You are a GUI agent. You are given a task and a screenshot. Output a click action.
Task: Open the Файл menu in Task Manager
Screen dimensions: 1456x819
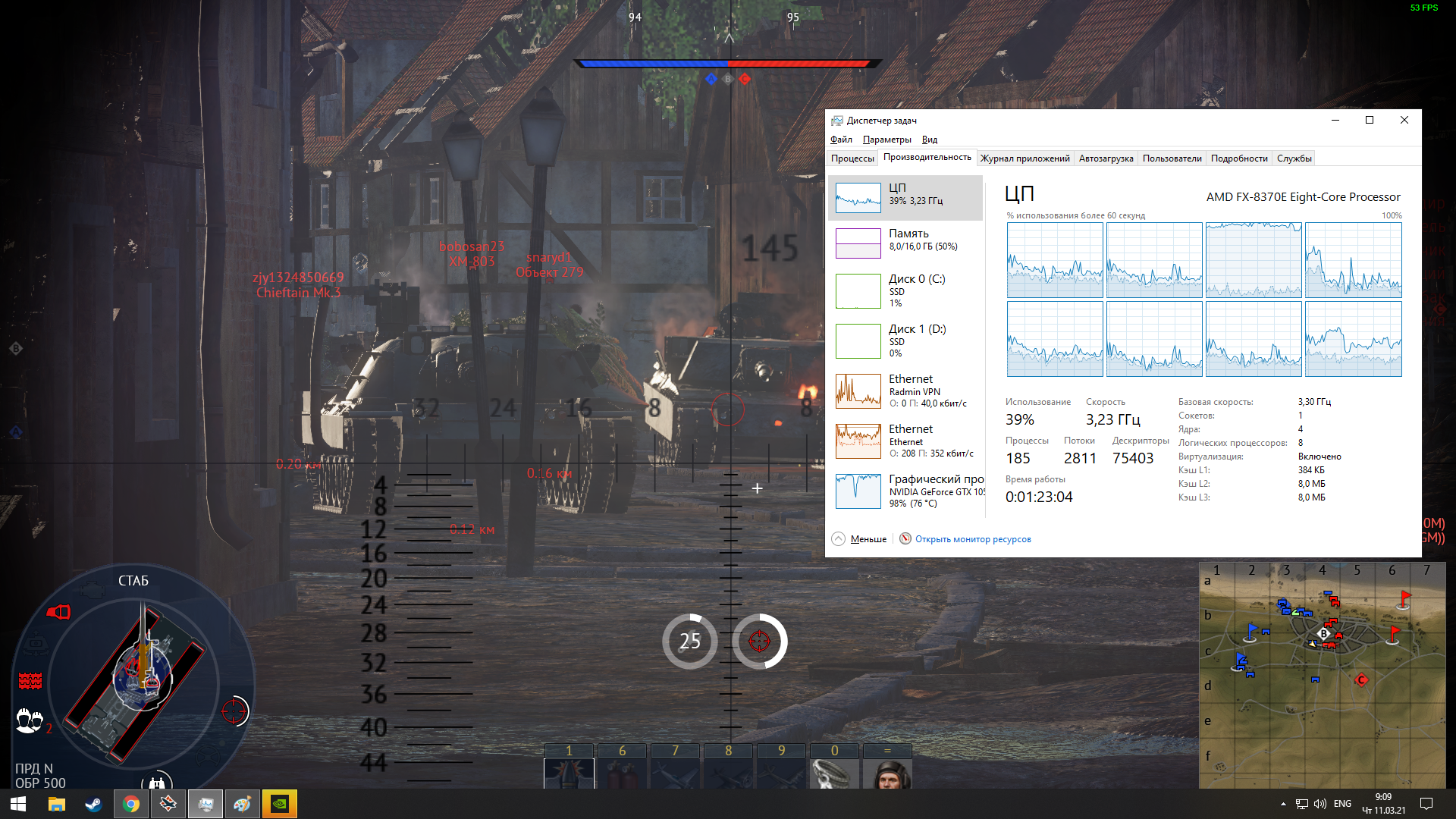pyautogui.click(x=841, y=140)
